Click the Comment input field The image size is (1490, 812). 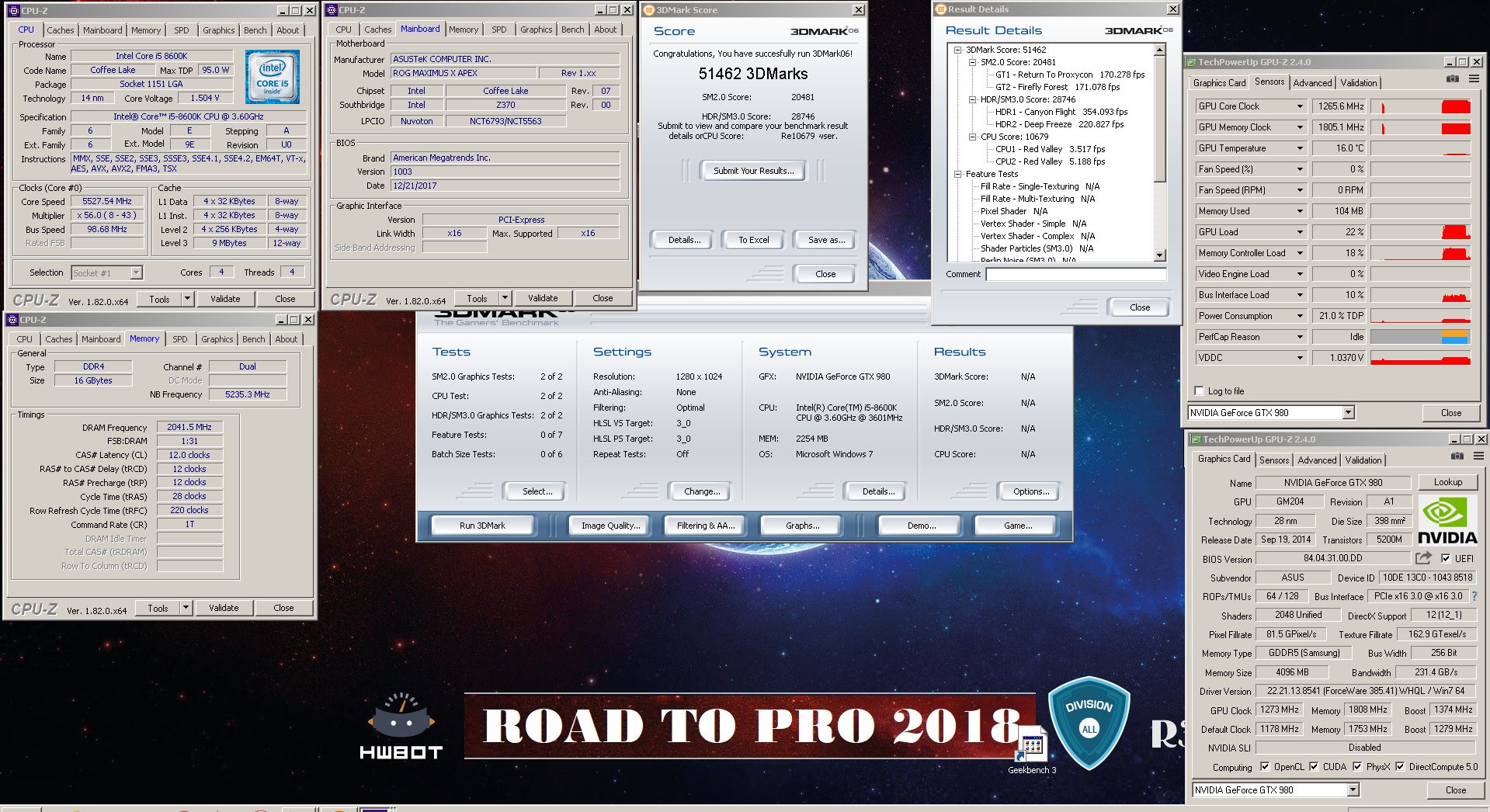tap(1076, 274)
